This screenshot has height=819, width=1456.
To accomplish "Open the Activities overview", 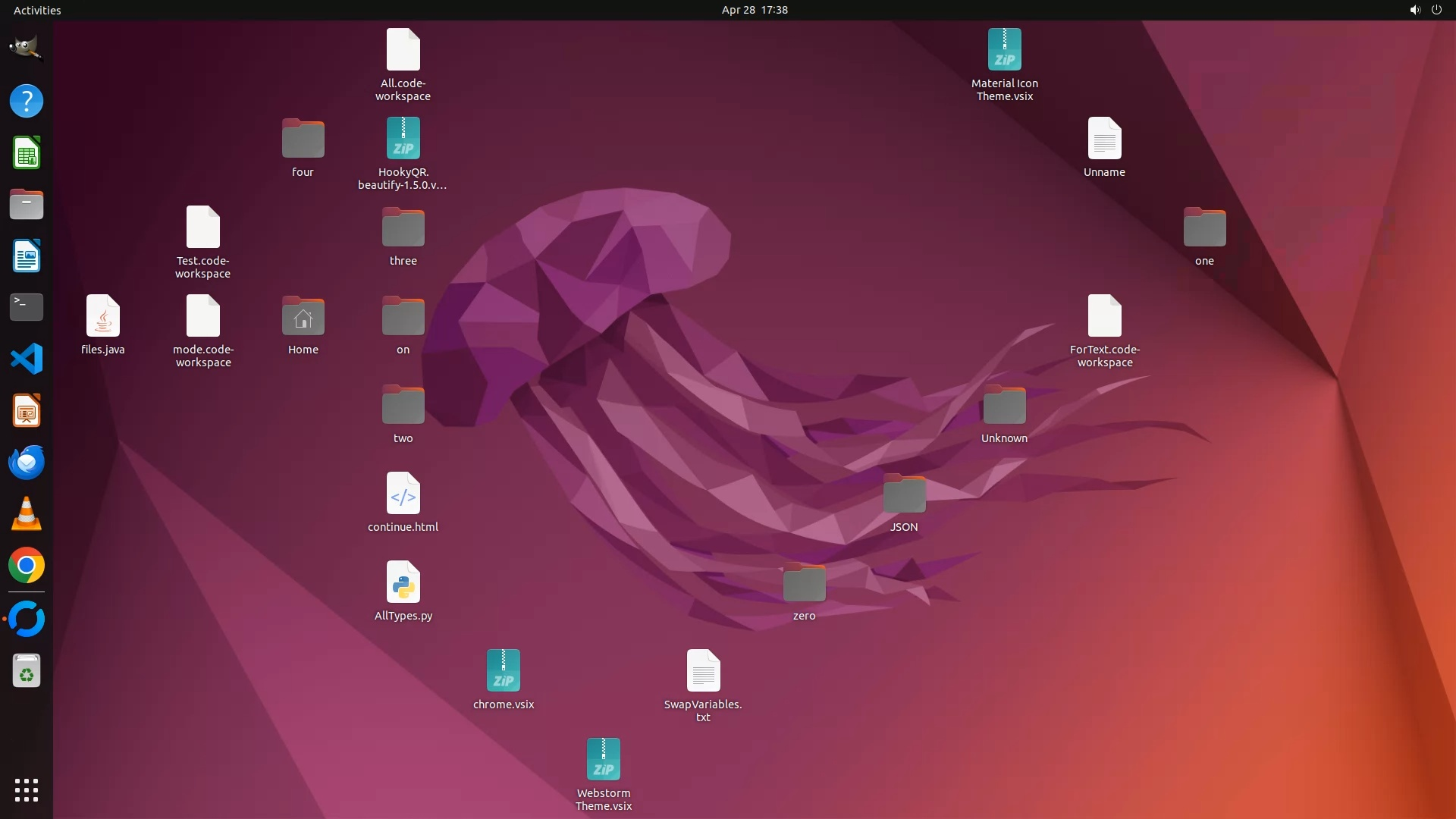I will click(37, 10).
